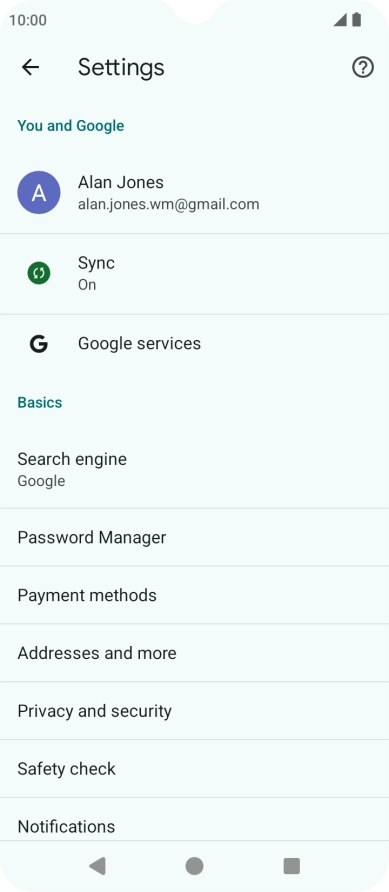
Task: Open Search engine setting
Action: tap(194, 469)
